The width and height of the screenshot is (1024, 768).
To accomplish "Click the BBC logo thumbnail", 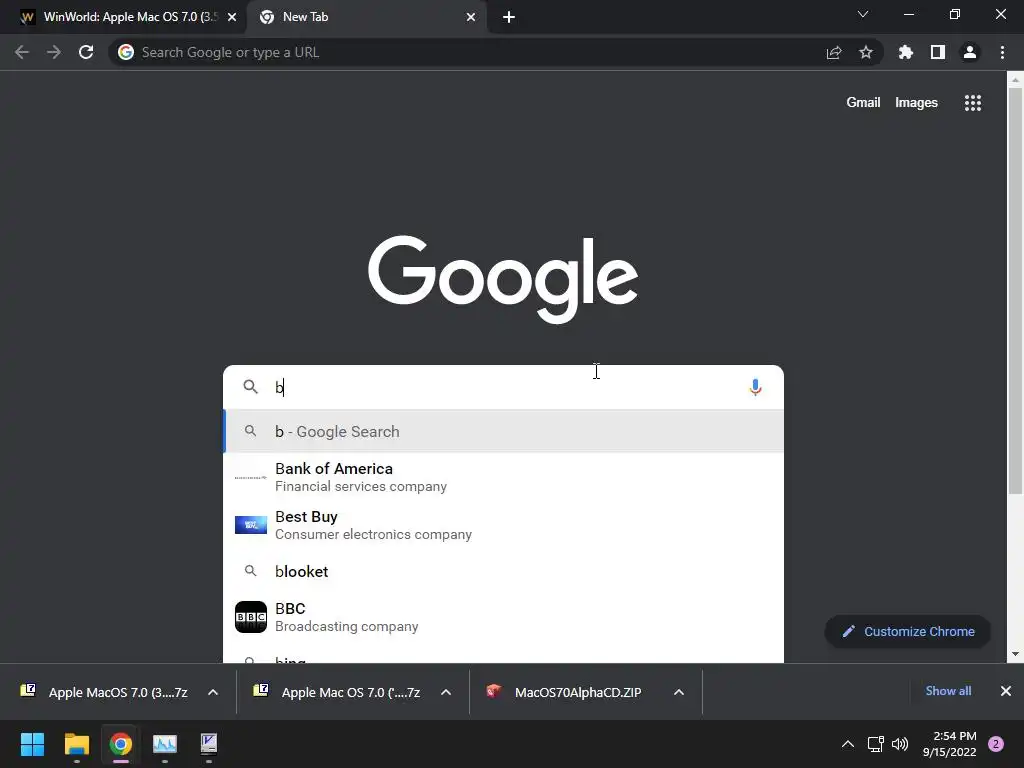I will point(251,617).
